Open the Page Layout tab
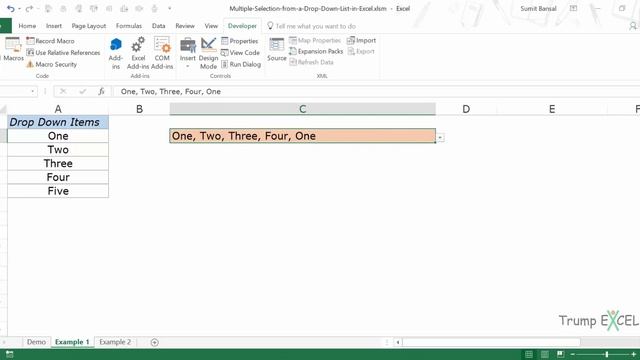This screenshot has height=360, width=640. [89, 26]
